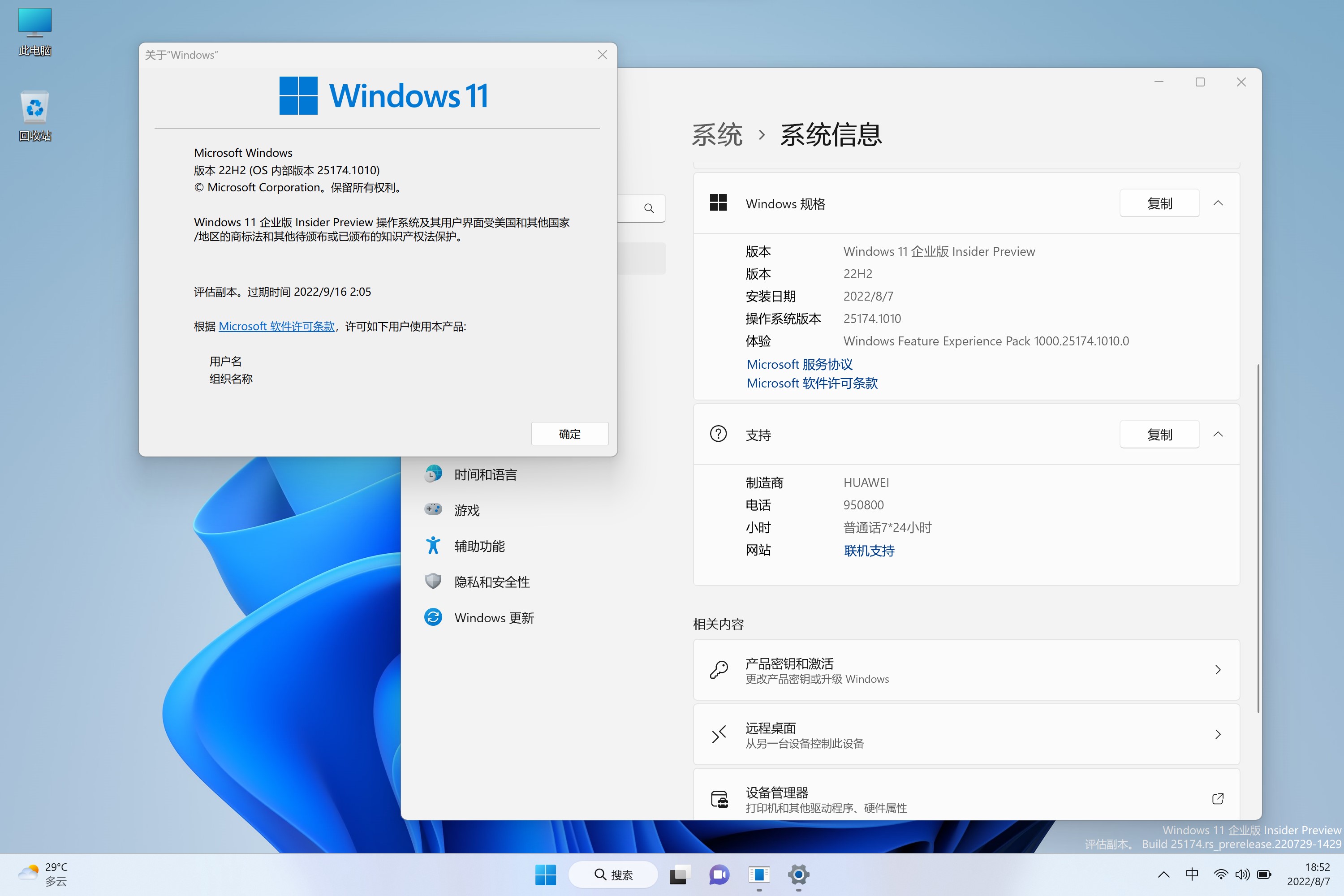Click the 搜索 taskbar search box

613,874
